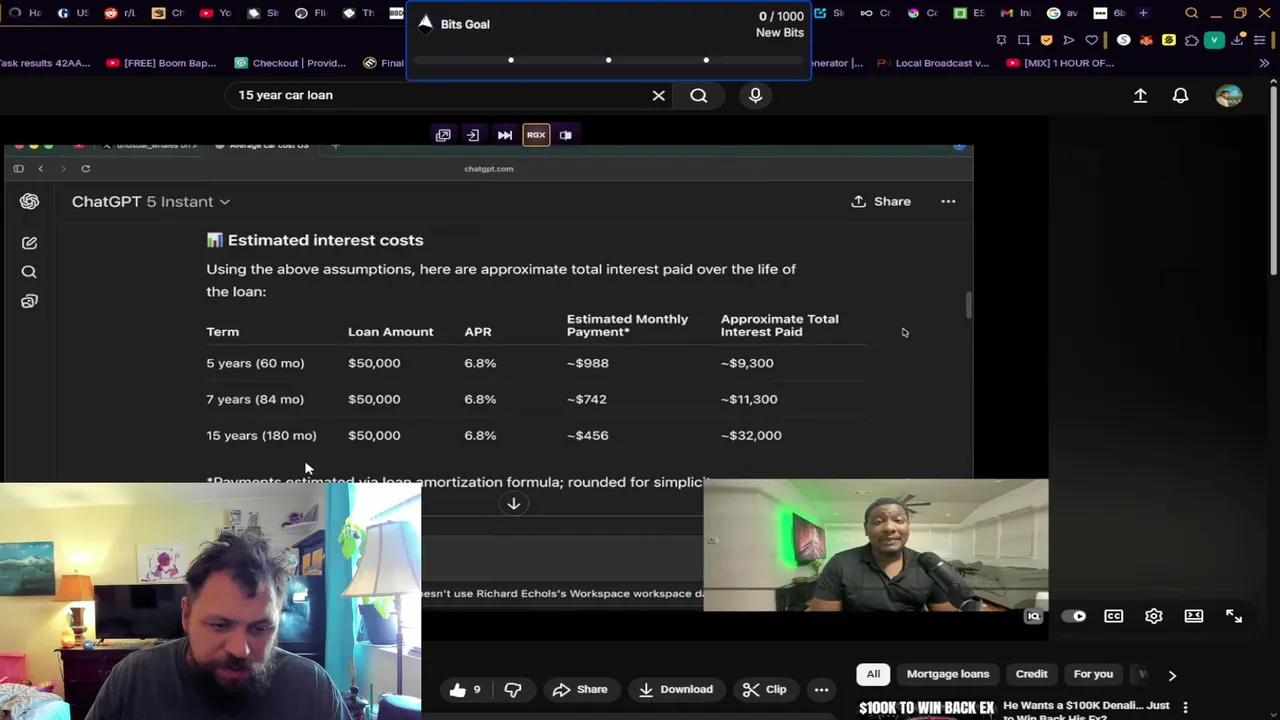Click the Bits Goal progress bar
Image resolution: width=1280 pixels, height=720 pixels.
tap(609, 60)
